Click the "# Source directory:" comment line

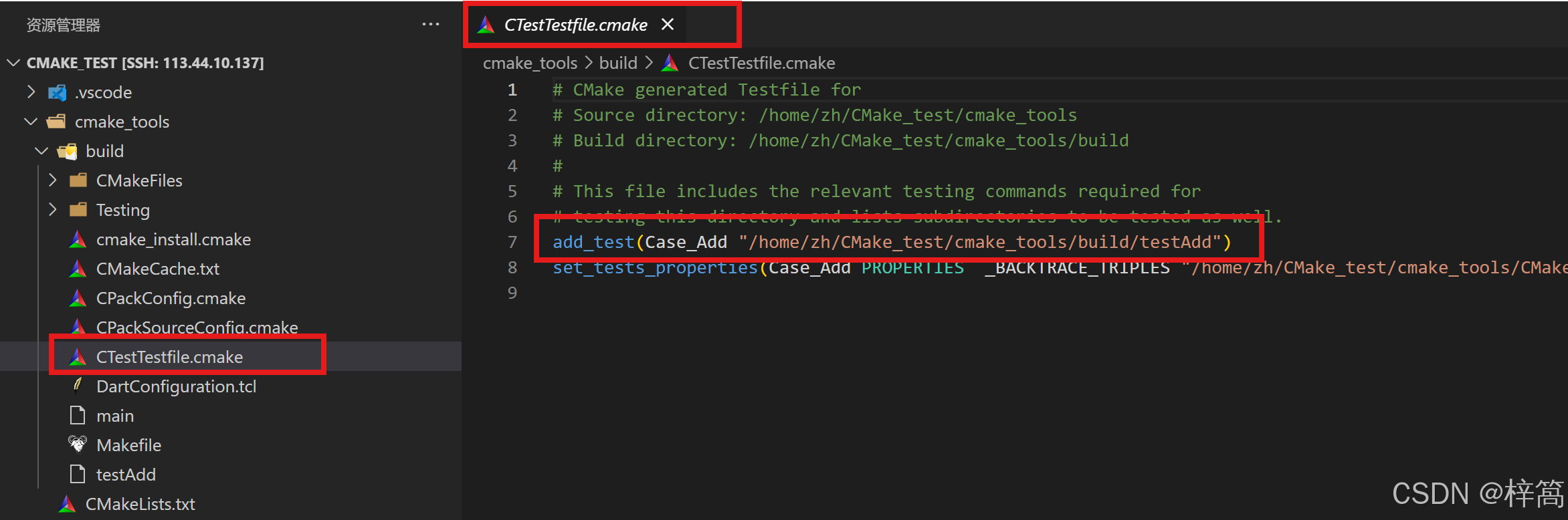(815, 115)
